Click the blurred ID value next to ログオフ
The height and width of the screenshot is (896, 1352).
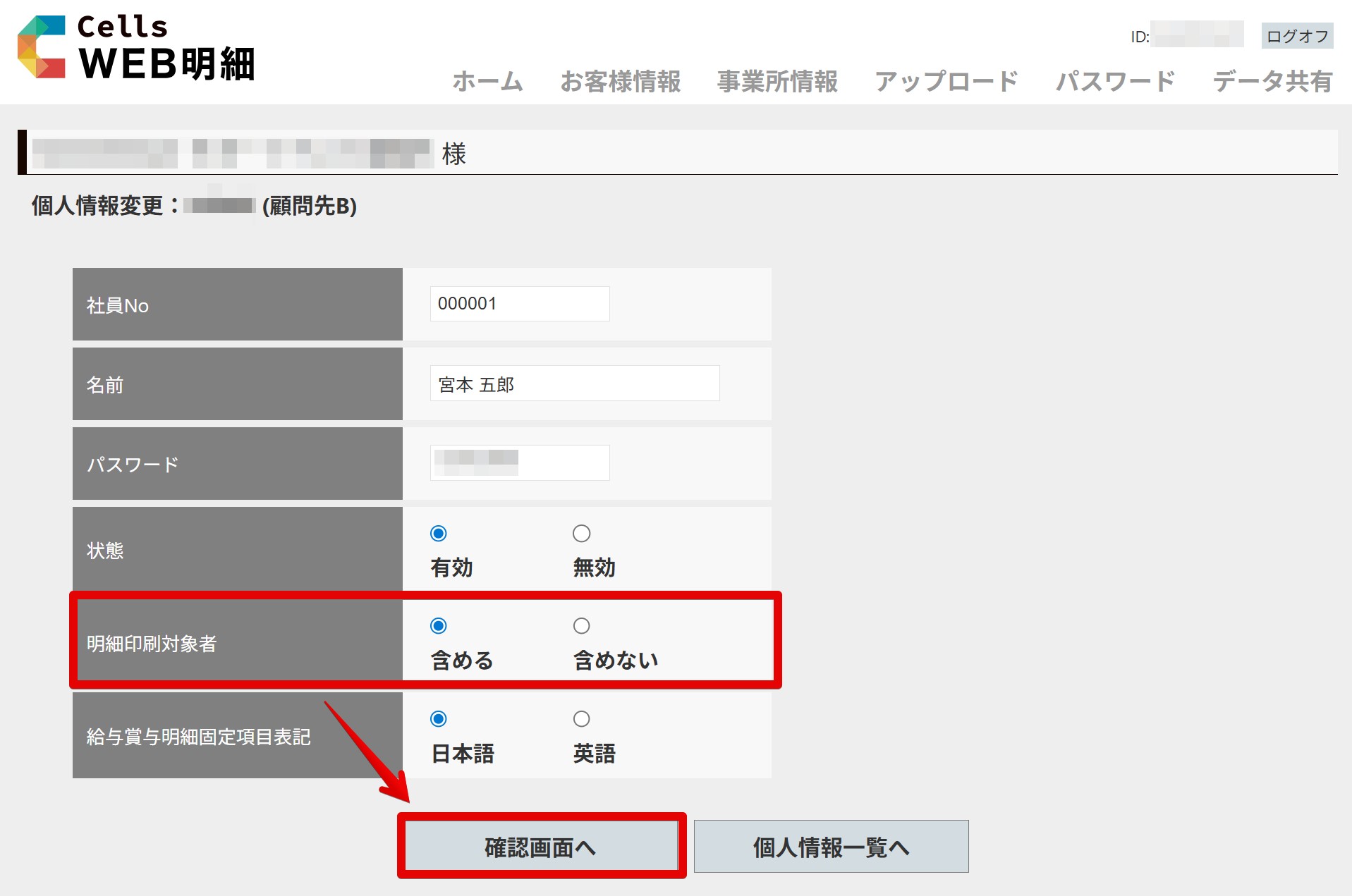click(x=1196, y=35)
